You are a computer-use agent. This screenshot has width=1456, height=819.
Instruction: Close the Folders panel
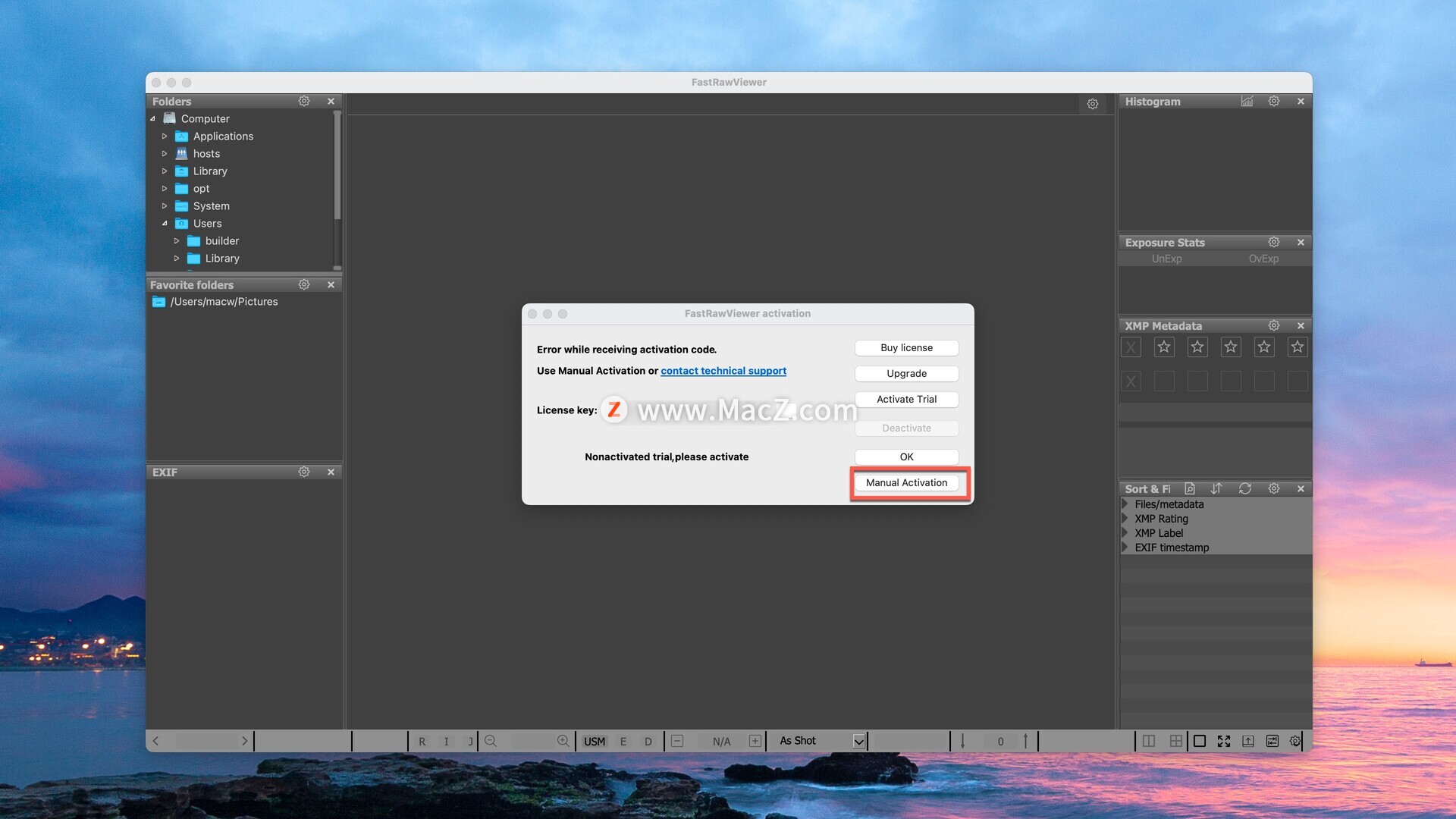(x=331, y=101)
